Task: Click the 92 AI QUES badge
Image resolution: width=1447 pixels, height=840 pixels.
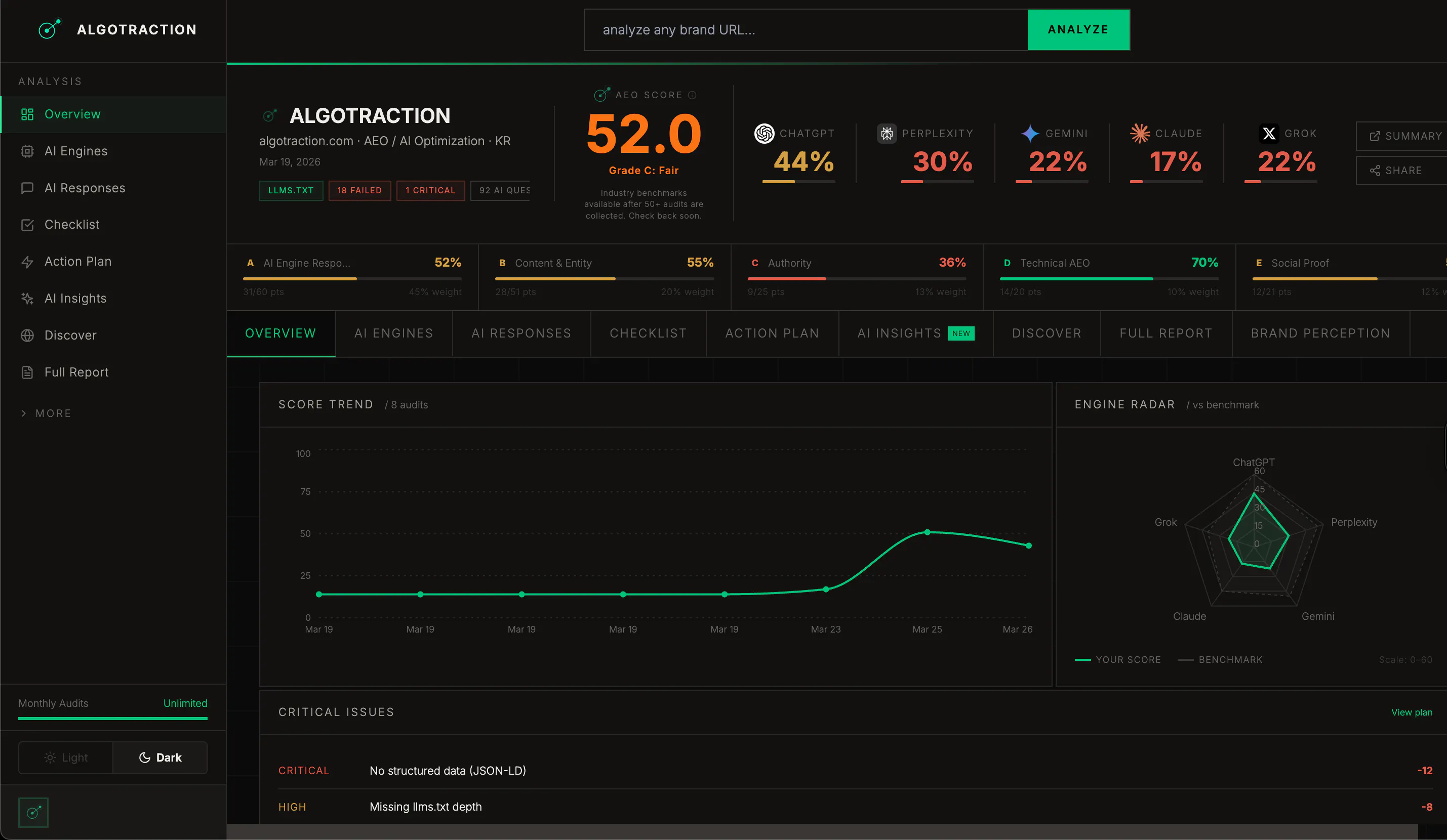Action: pyautogui.click(x=501, y=190)
